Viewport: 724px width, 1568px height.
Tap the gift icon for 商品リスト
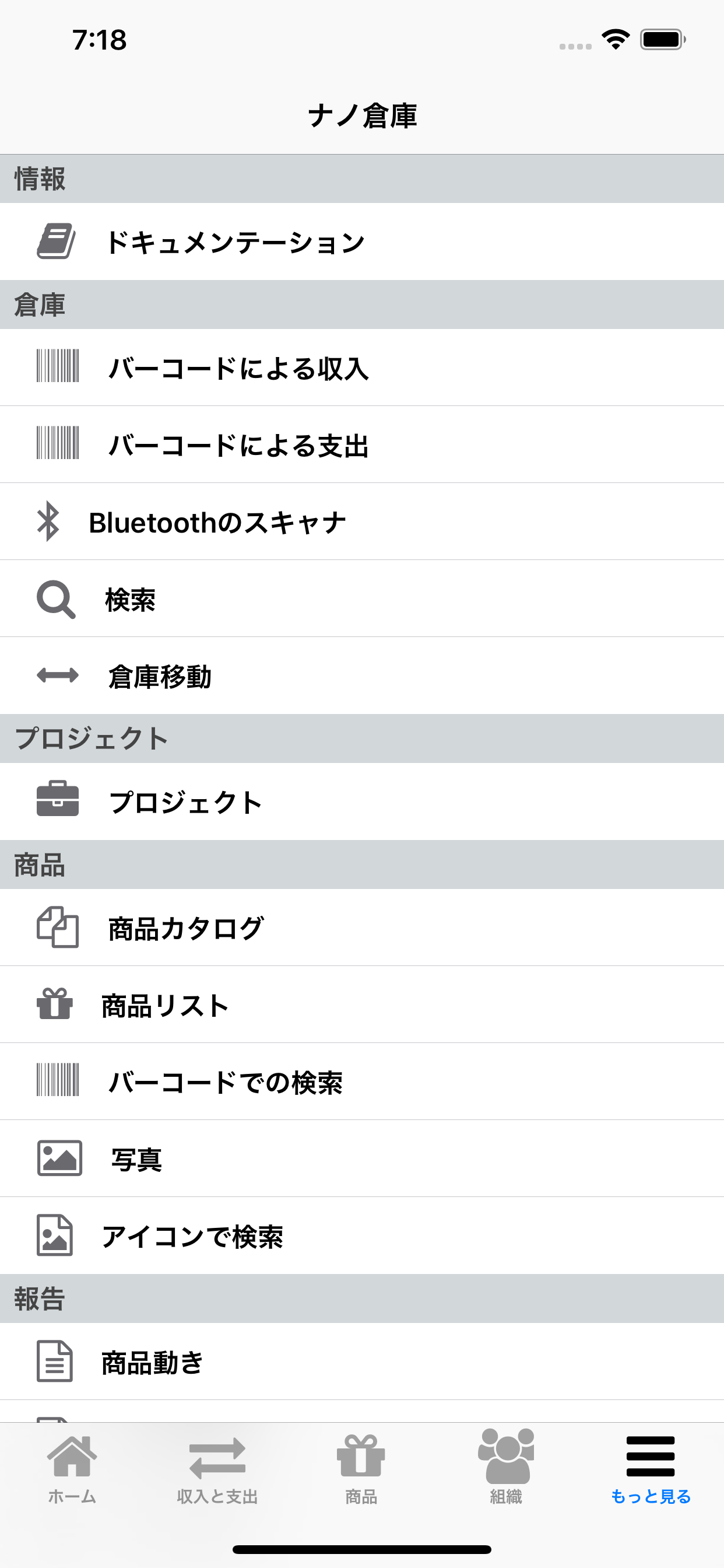(x=55, y=1003)
